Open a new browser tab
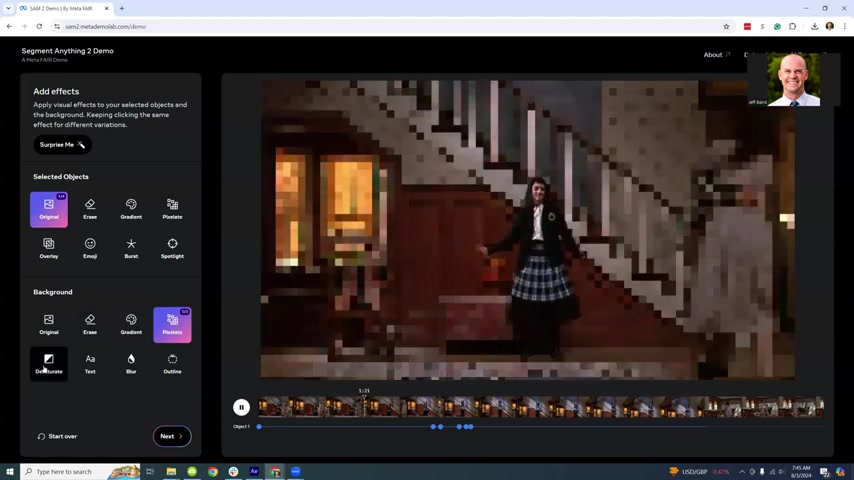Screen dimensions: 854x480 click(122, 8)
